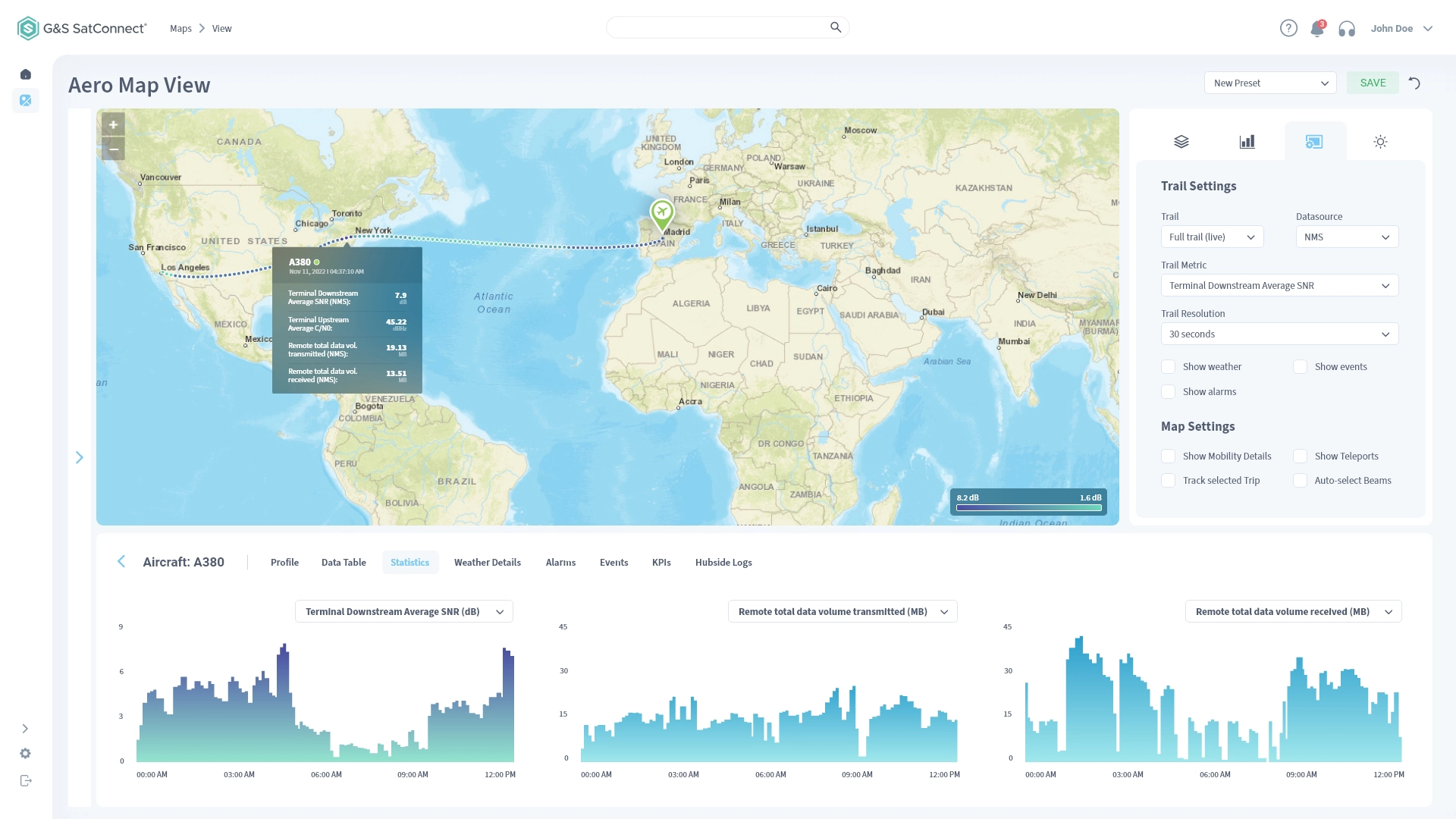Open the help question mark icon
1456x819 pixels.
[1288, 28]
